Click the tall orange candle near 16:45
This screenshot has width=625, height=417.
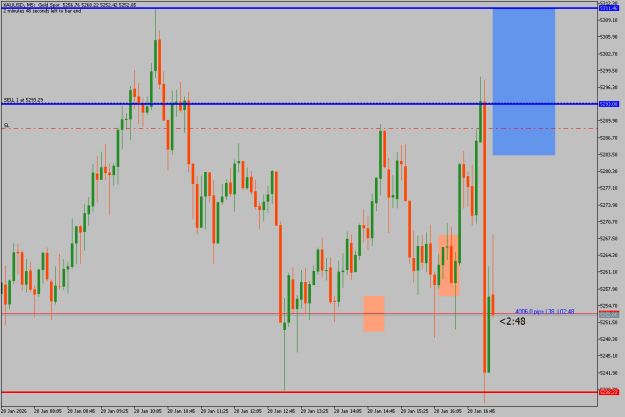(x=485, y=238)
